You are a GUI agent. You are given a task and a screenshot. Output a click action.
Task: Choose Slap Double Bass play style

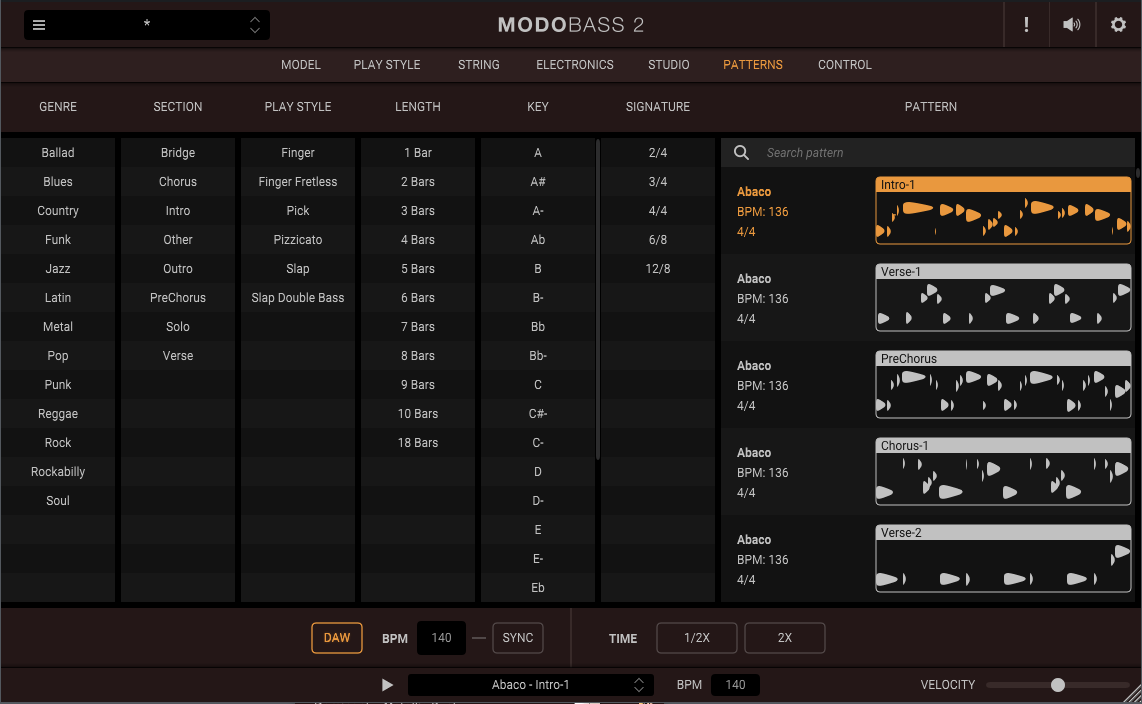tap(298, 298)
